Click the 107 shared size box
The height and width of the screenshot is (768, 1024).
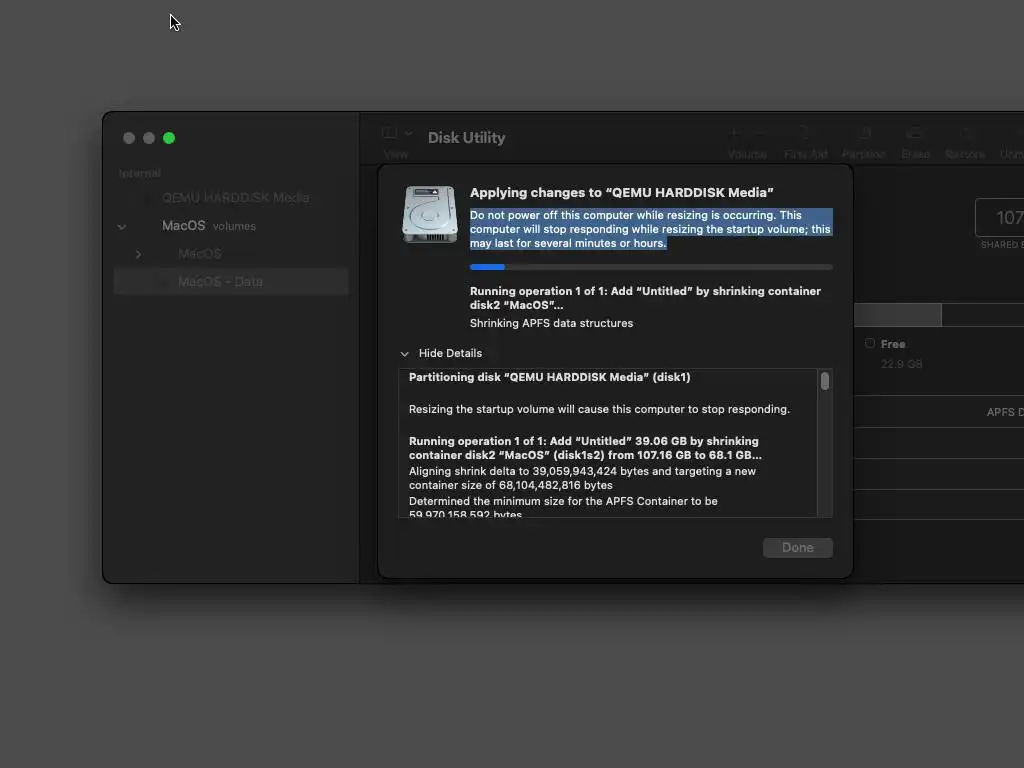tap(1000, 217)
